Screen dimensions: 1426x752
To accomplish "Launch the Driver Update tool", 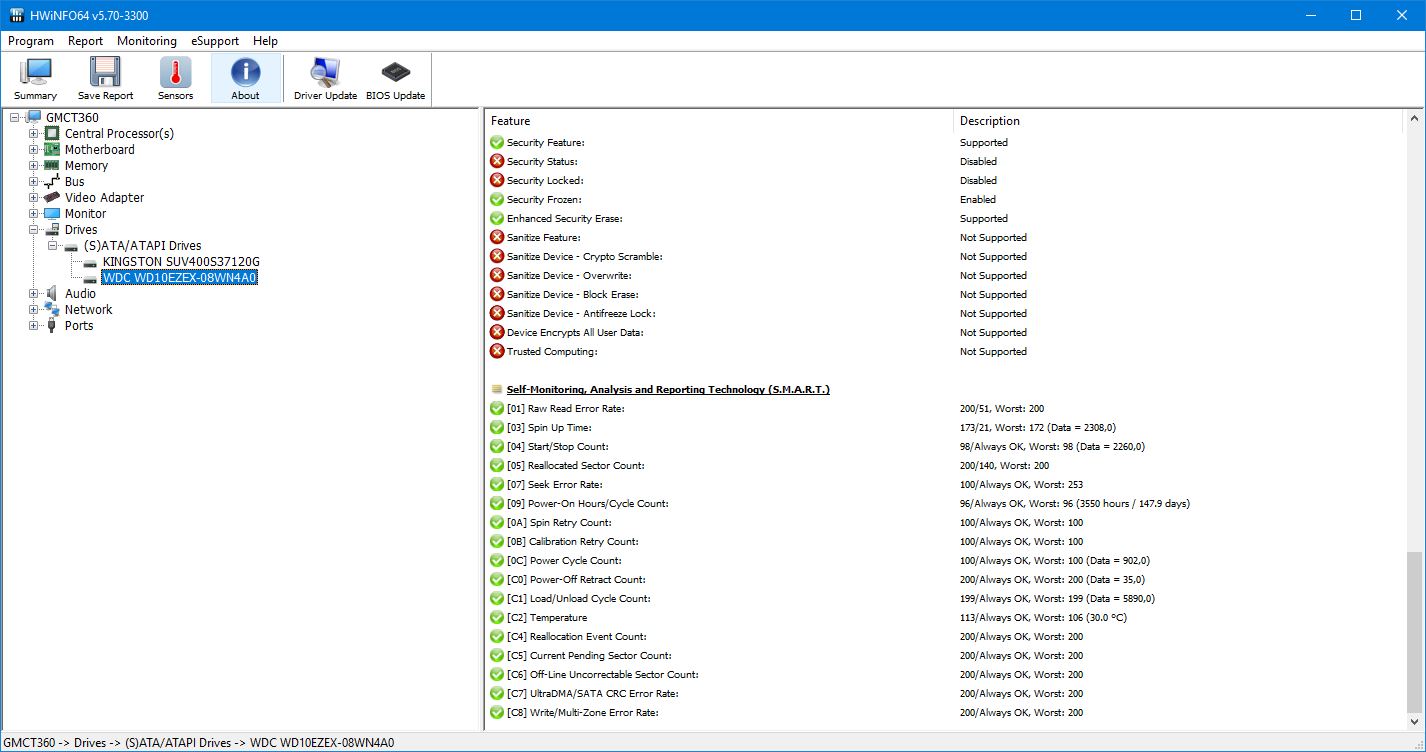I will click(x=325, y=79).
